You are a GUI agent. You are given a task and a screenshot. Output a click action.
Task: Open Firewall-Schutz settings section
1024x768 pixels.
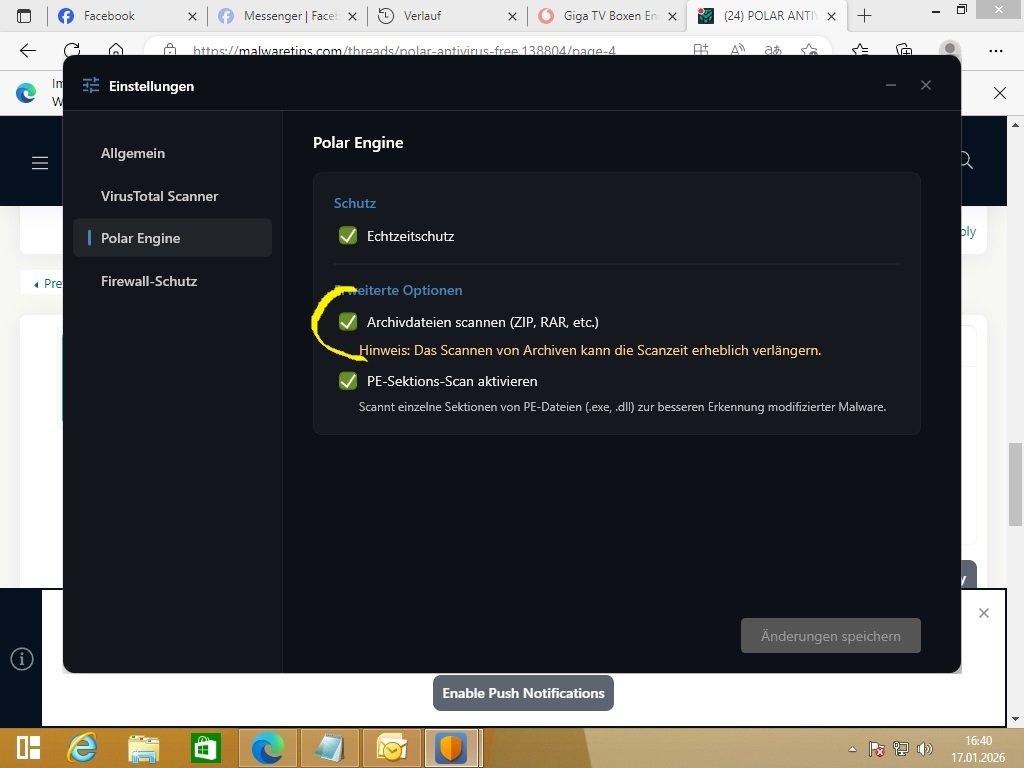(149, 281)
